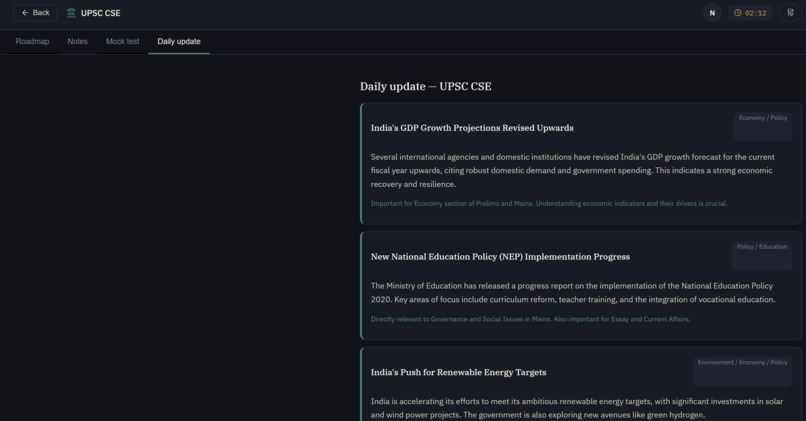Select the Daily update tab
The width and height of the screenshot is (806, 421).
(x=179, y=42)
